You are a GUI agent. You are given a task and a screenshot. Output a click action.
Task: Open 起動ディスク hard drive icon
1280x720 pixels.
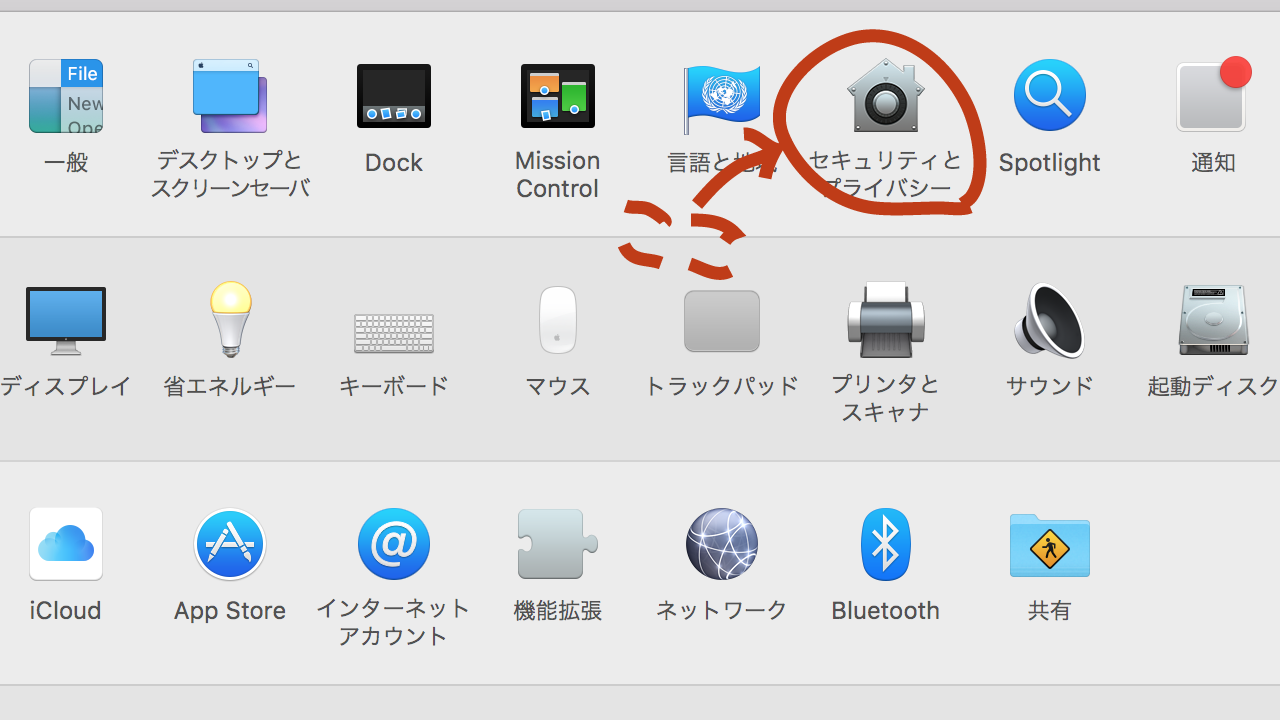[x=1214, y=320]
